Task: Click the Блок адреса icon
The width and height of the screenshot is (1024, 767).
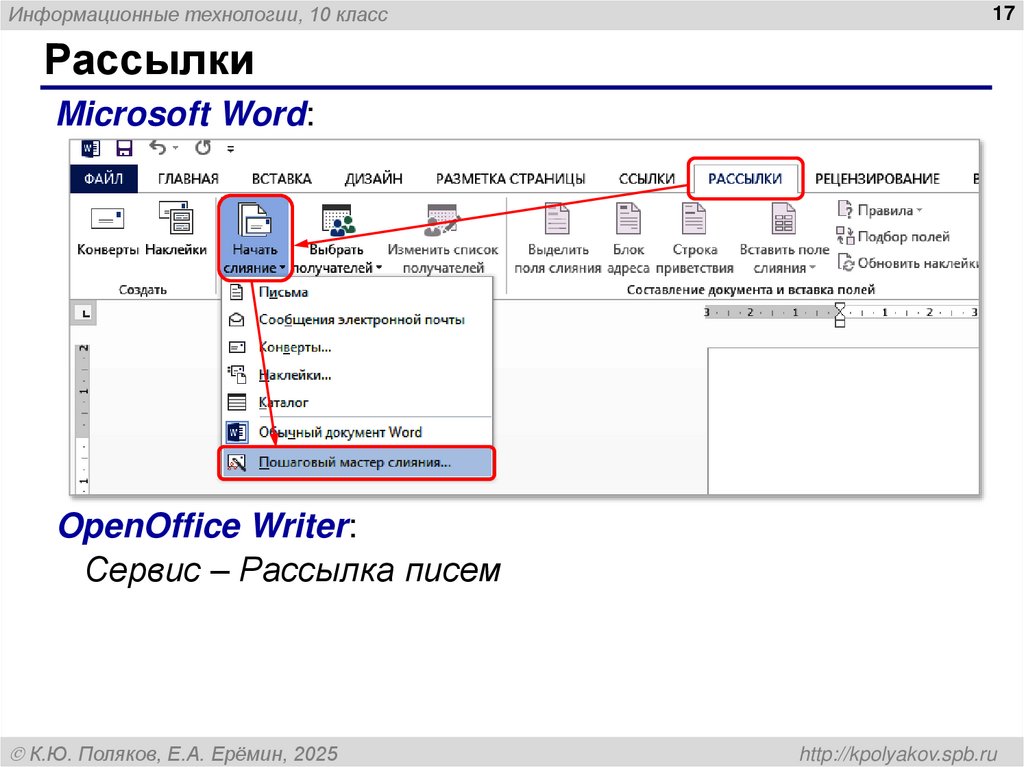Action: [628, 218]
